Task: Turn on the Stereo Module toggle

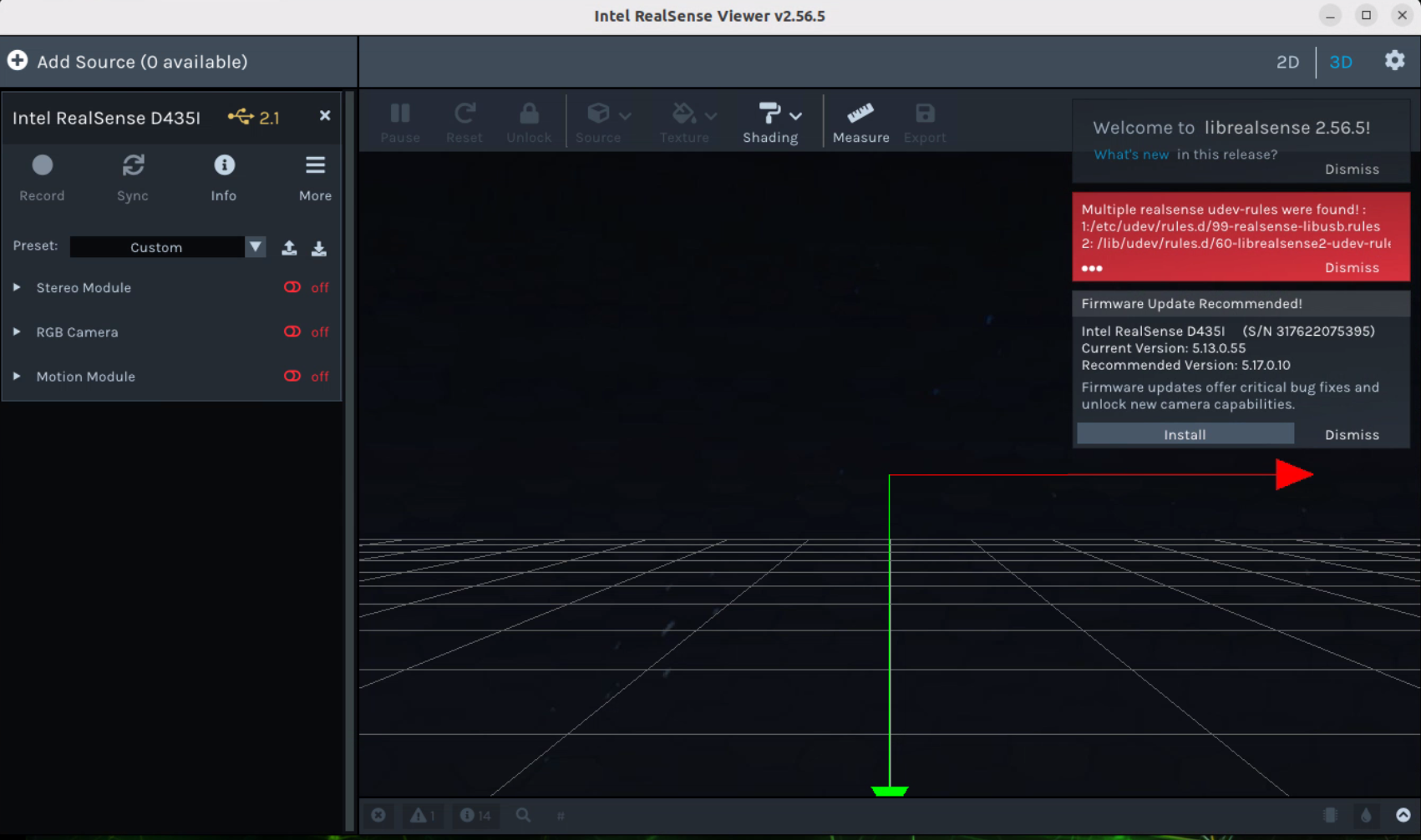Action: pyautogui.click(x=292, y=287)
